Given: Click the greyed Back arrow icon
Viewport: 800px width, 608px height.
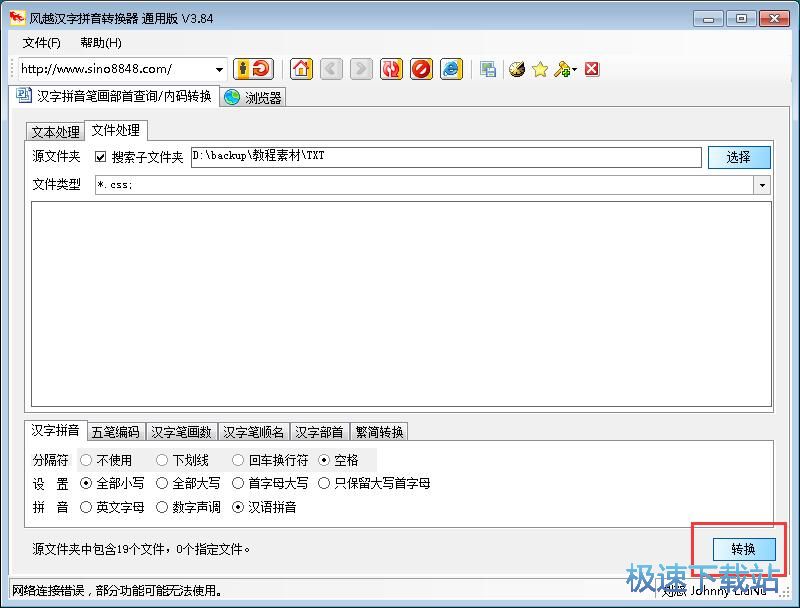Looking at the screenshot, I should 331,69.
